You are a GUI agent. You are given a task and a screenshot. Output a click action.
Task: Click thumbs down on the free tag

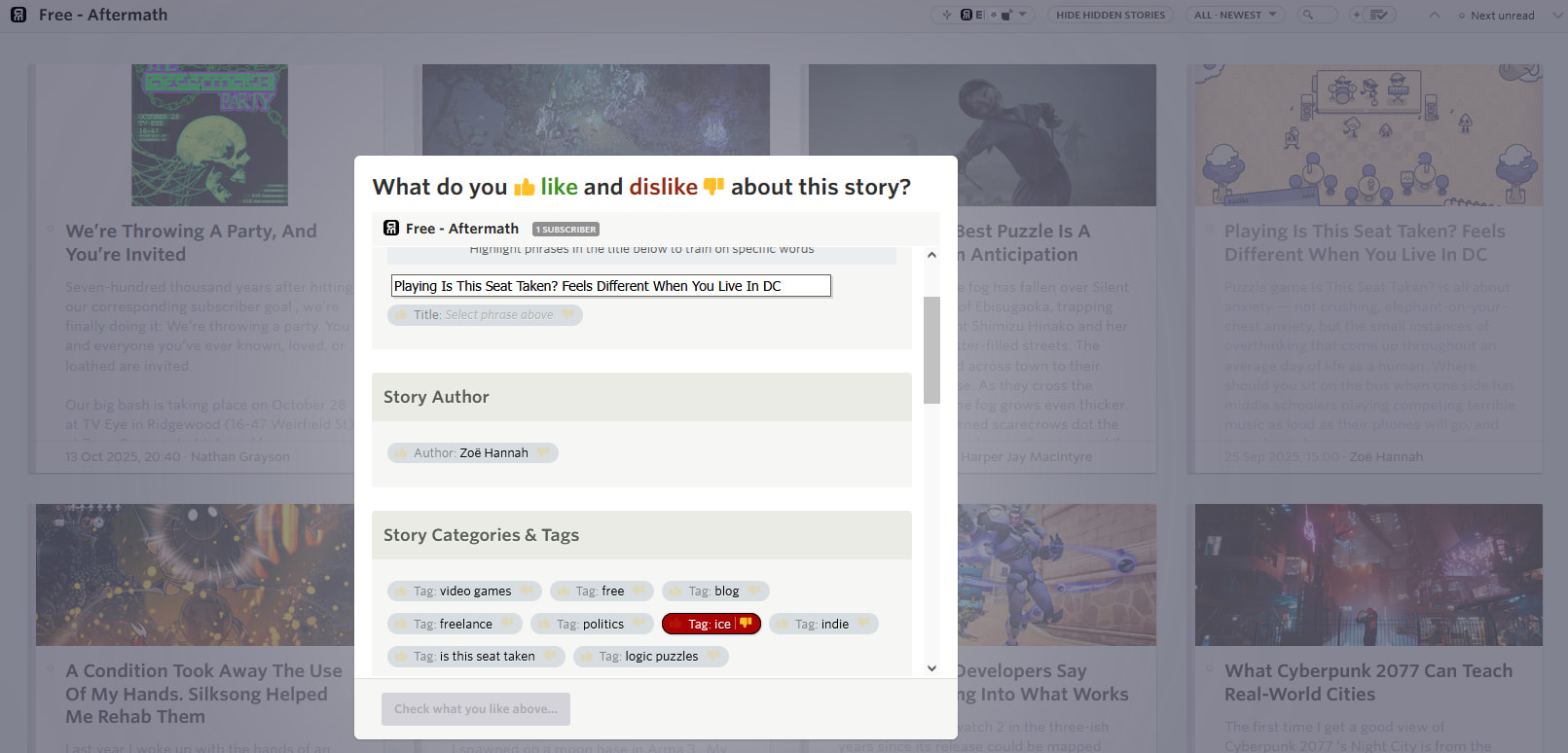click(x=638, y=592)
